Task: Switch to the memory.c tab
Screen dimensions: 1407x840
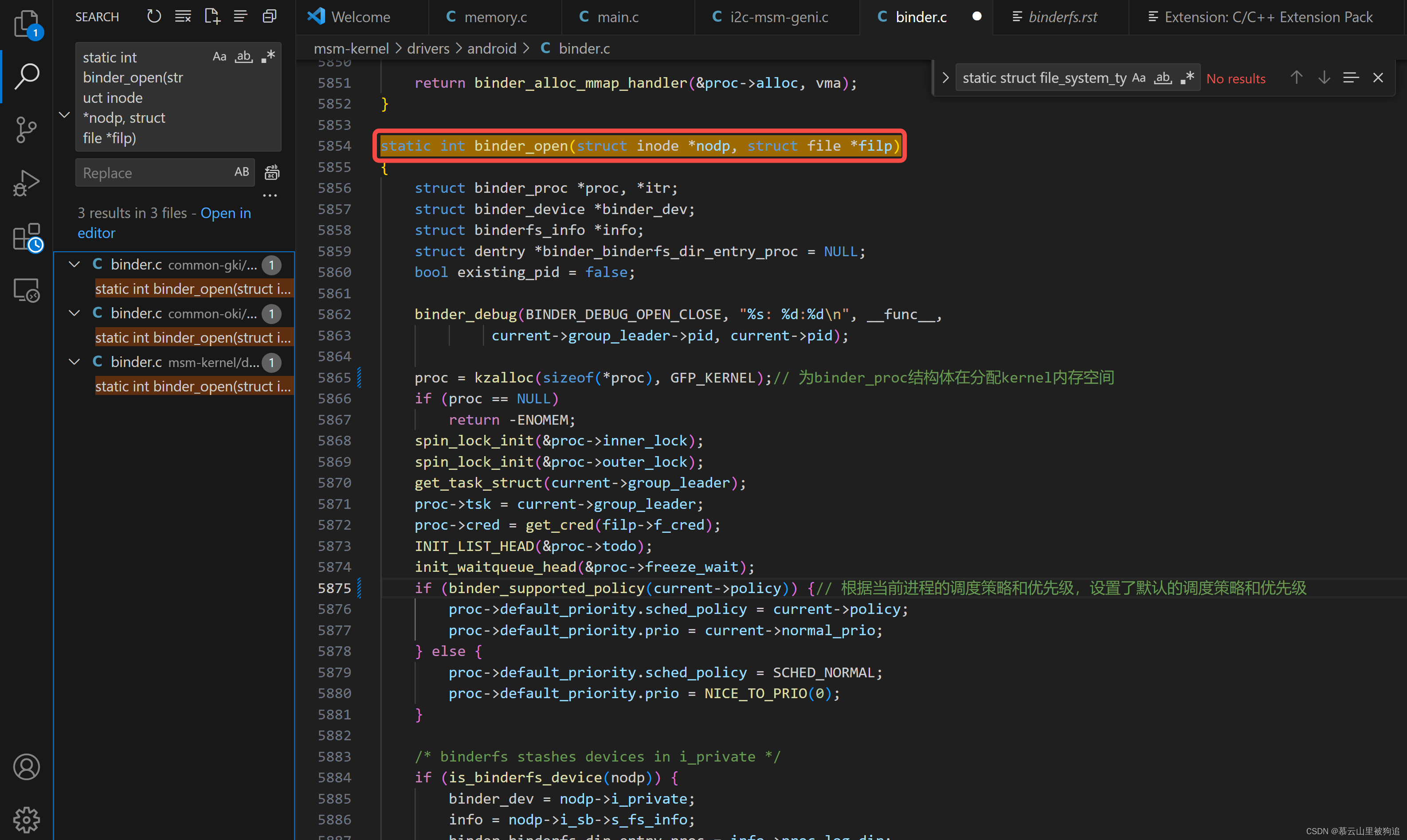Action: point(494,17)
